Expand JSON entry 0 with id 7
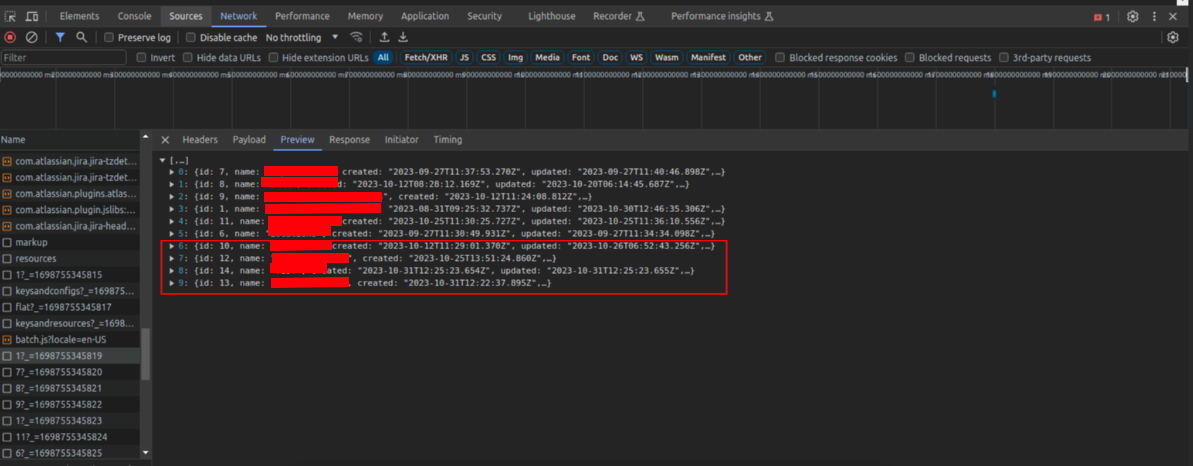The height and width of the screenshot is (466, 1193). [172, 172]
